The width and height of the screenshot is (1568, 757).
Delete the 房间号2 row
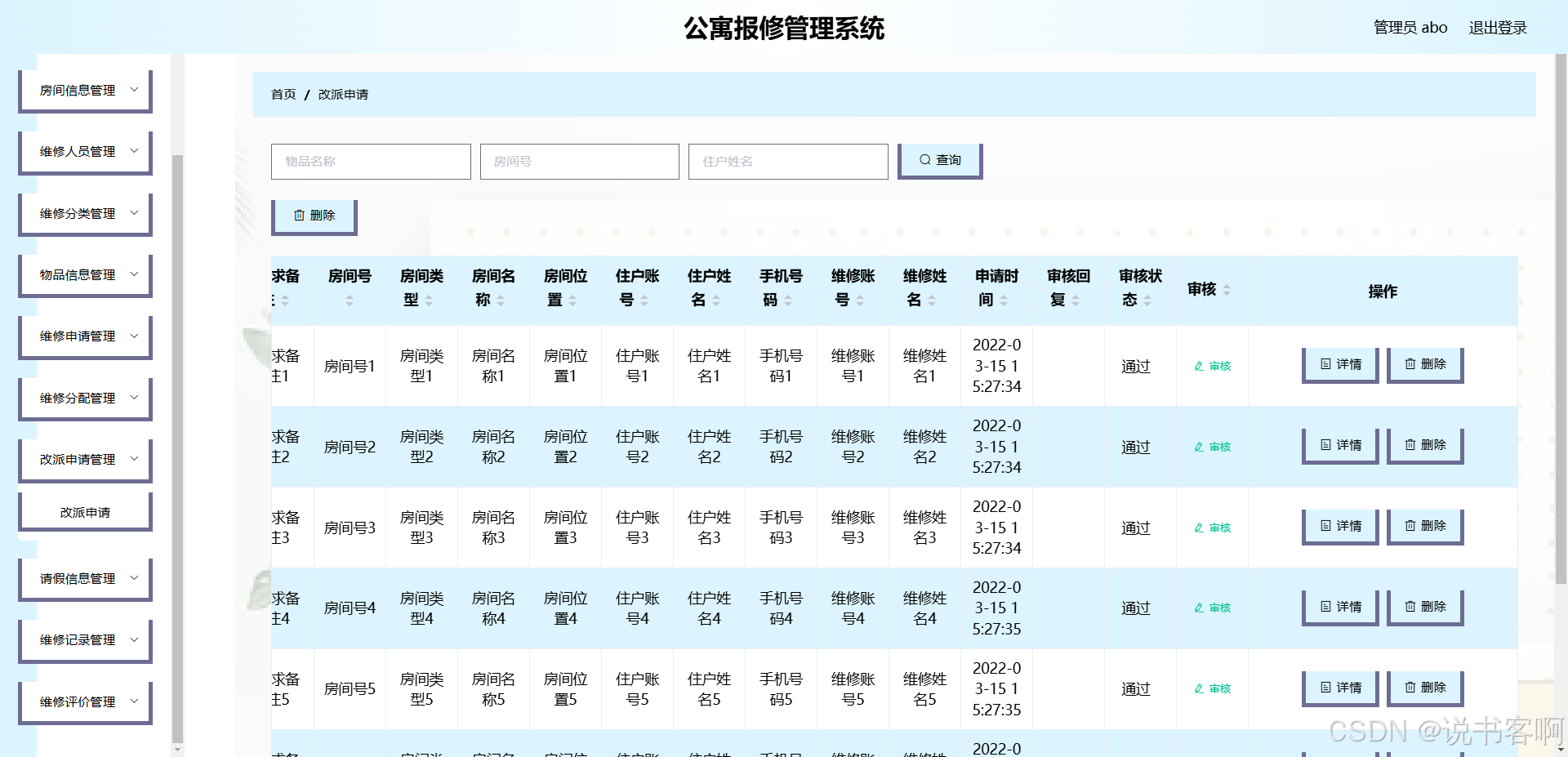coord(1425,446)
